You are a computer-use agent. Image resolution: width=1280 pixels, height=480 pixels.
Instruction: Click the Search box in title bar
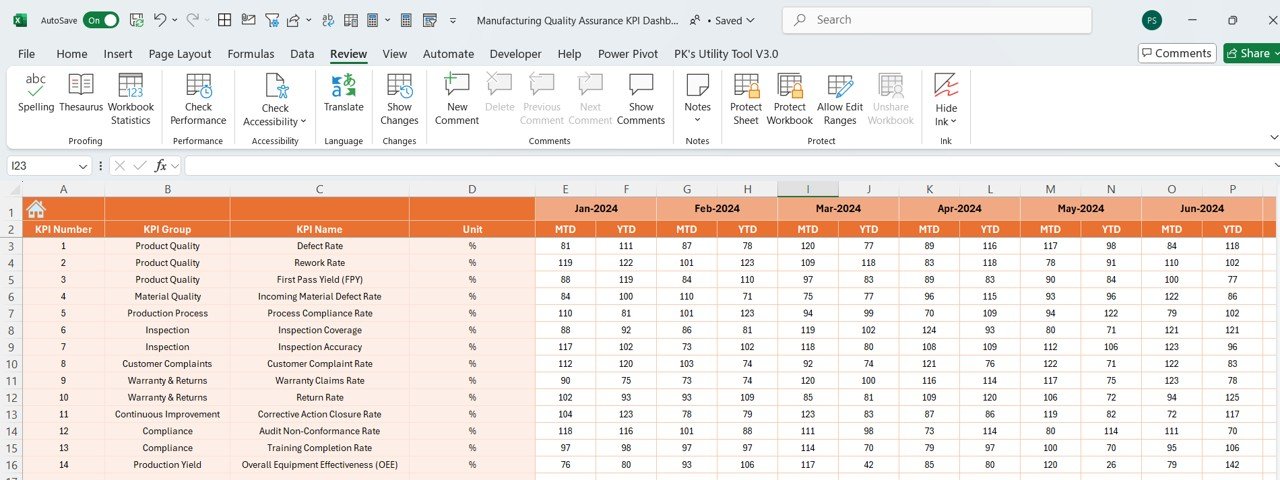[936, 20]
